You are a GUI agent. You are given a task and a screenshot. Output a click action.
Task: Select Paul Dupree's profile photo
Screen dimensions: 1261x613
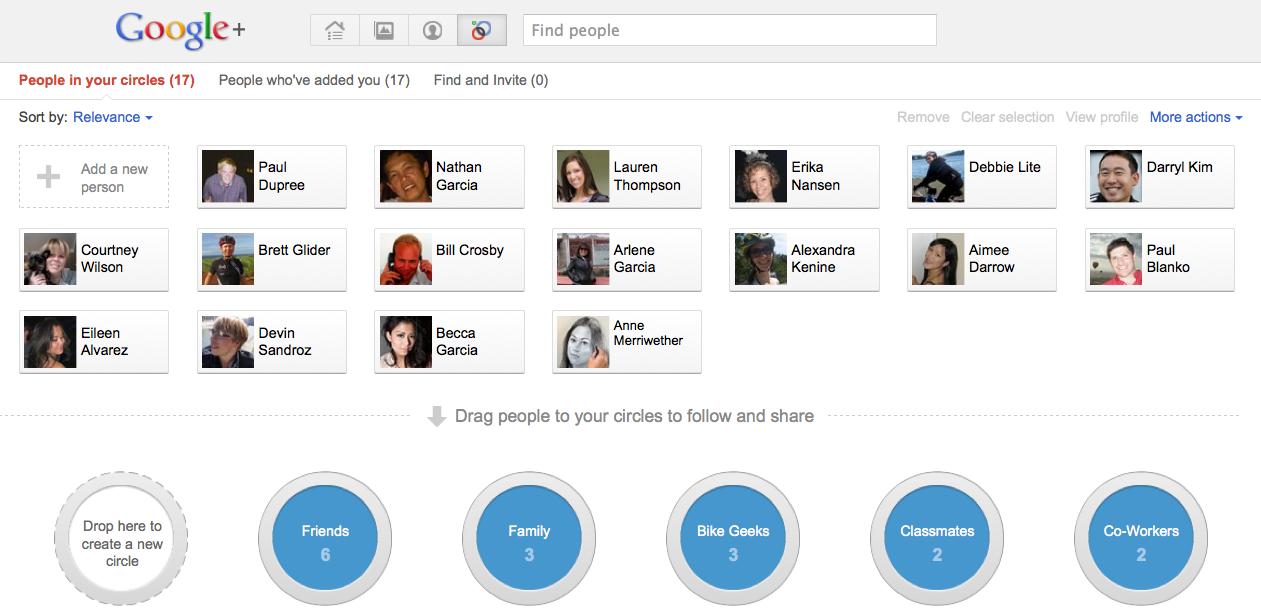(x=228, y=177)
